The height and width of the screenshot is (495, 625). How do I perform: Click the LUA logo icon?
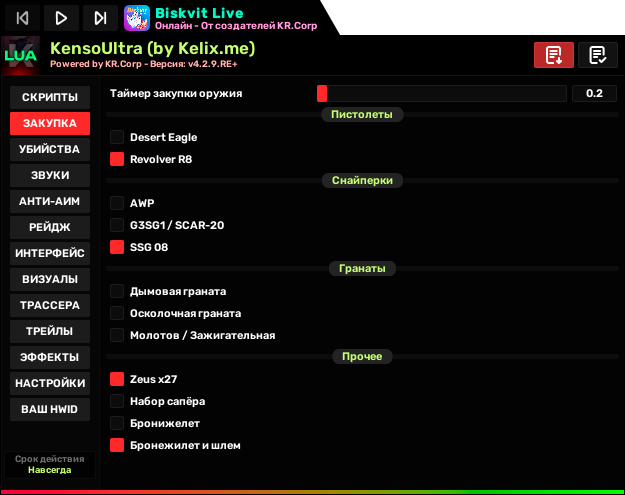(x=20, y=56)
